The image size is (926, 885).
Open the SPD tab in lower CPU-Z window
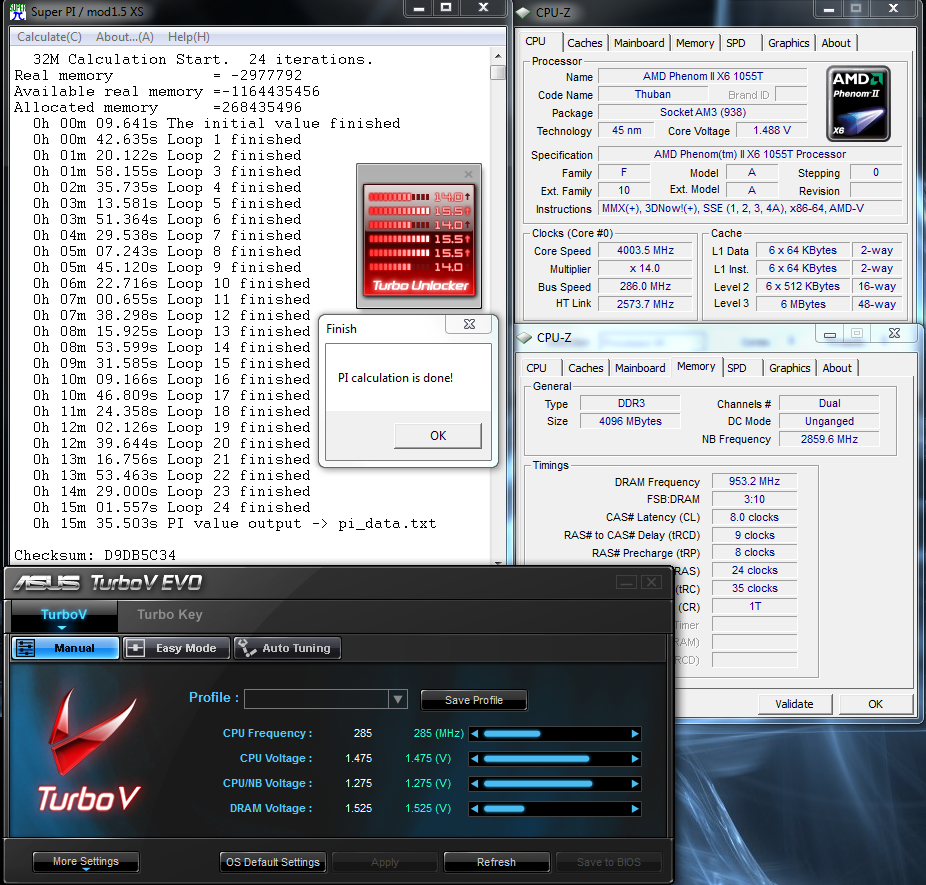pos(737,368)
